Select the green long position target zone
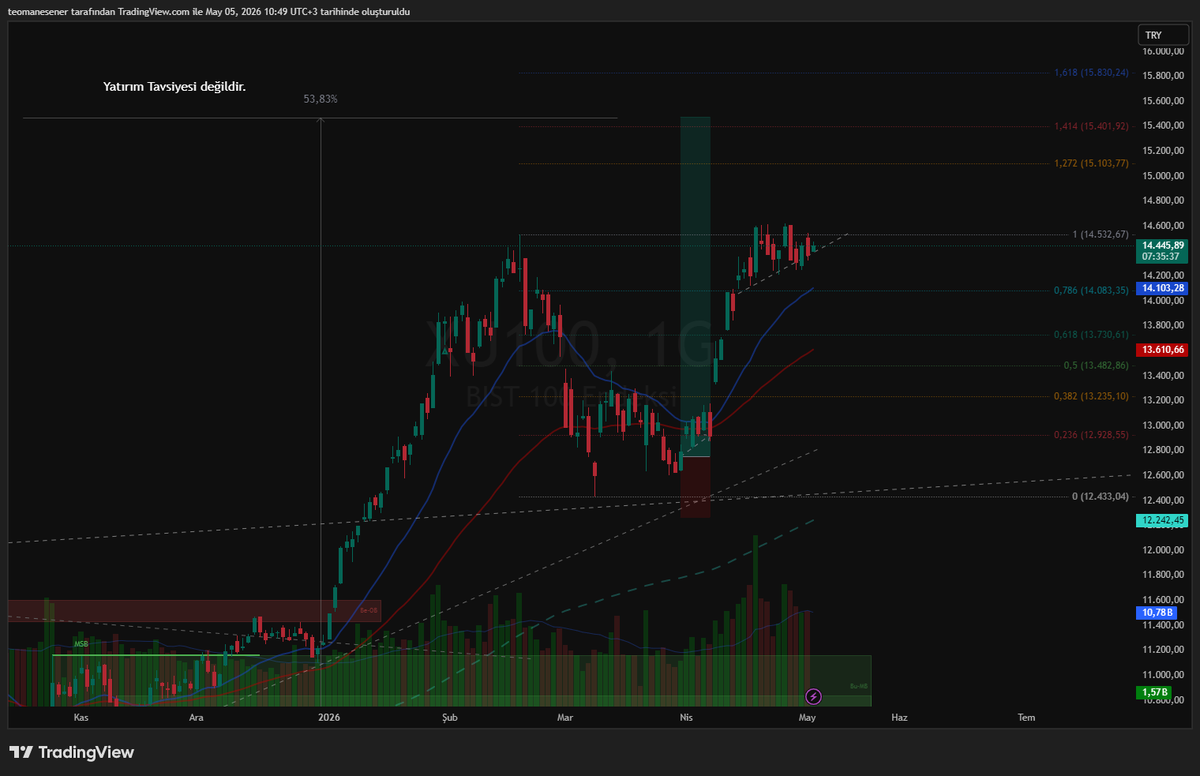The width and height of the screenshot is (1200, 776). 695,286
